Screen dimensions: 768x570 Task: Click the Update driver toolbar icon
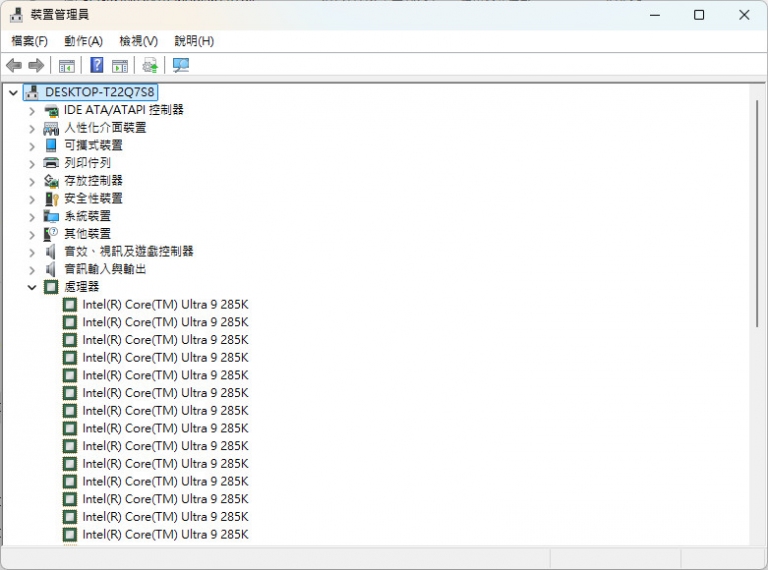tap(150, 65)
